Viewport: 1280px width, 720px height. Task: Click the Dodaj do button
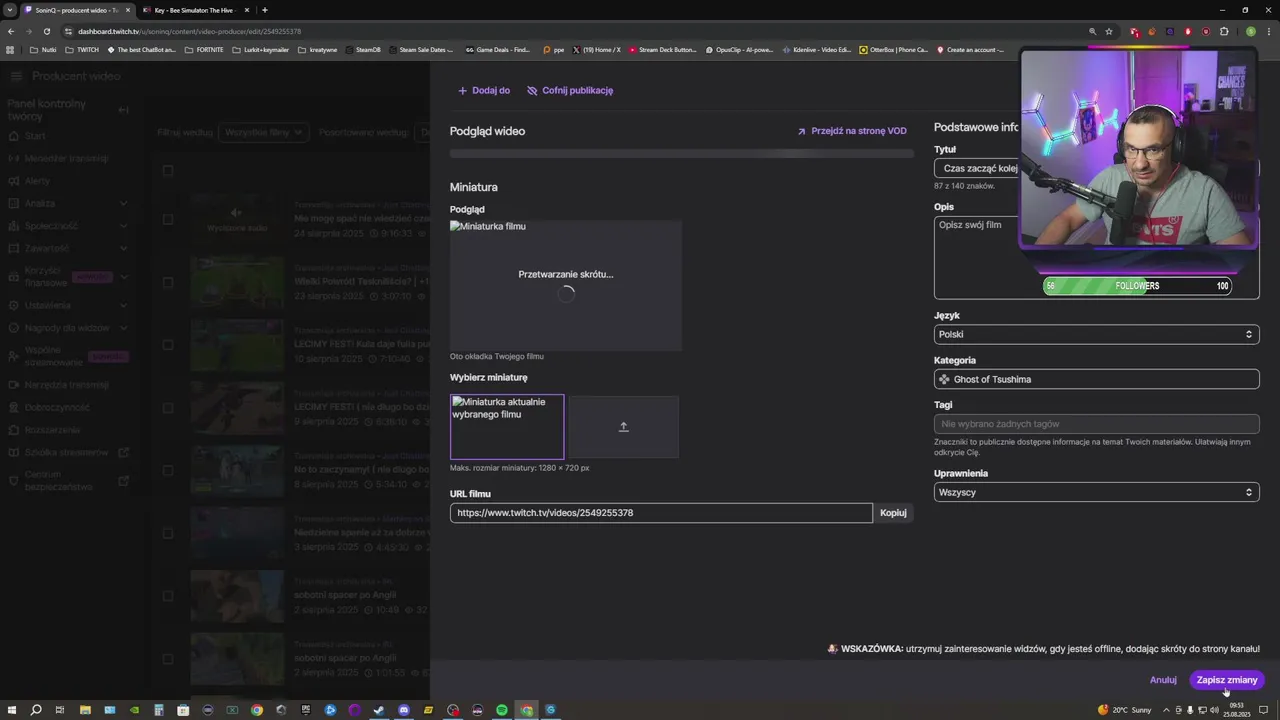(x=484, y=90)
